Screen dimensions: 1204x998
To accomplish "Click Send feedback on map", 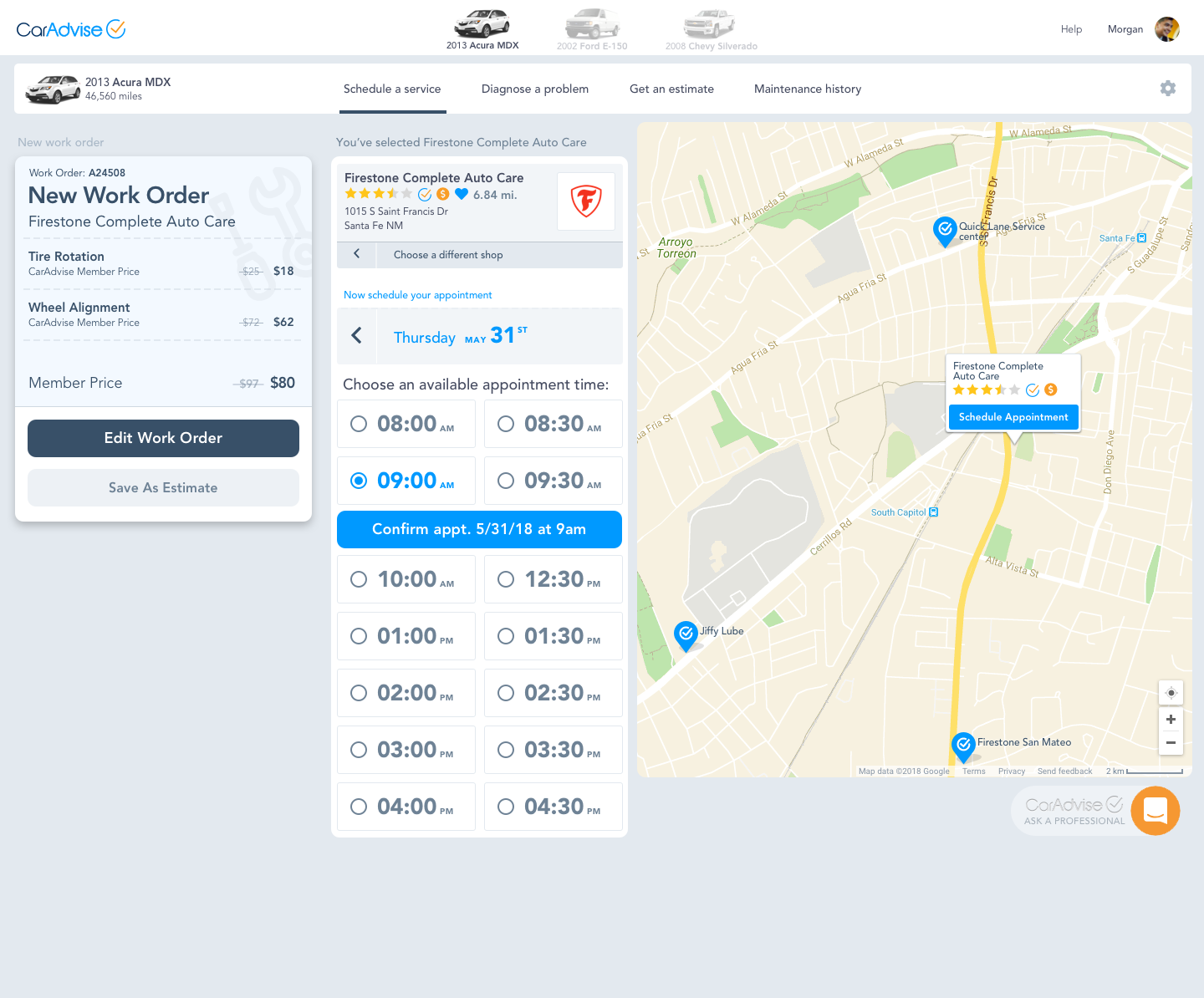I will tap(1064, 771).
